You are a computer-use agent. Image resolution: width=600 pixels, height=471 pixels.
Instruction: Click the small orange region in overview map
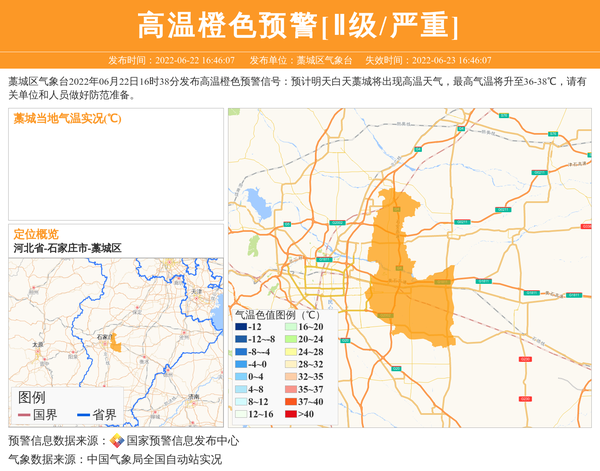(x=116, y=344)
